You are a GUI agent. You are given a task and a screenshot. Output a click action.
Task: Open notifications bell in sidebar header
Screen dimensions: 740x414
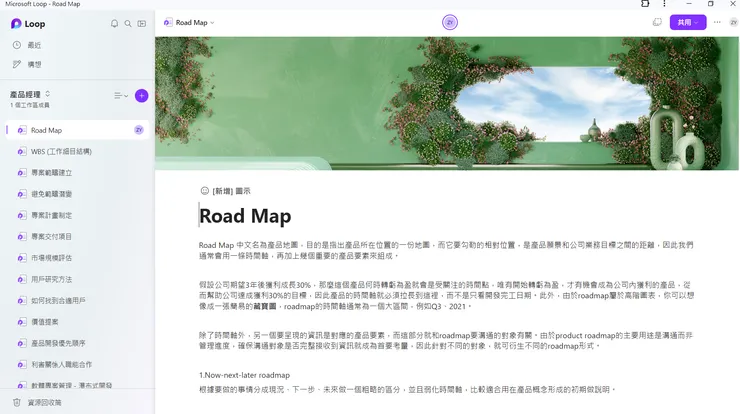coord(114,24)
